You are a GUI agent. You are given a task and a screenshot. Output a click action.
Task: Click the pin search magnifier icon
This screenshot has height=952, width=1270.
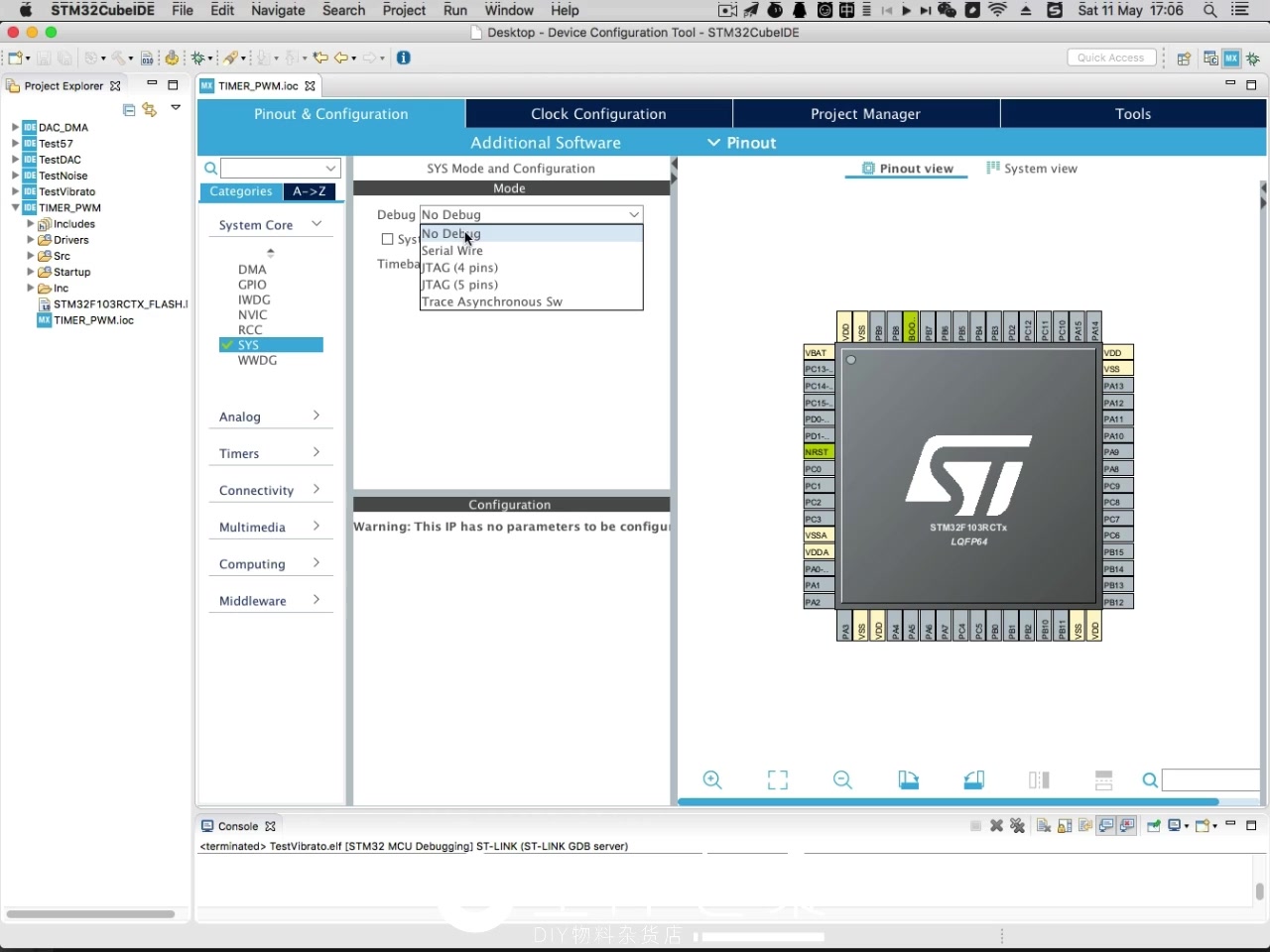1150,780
